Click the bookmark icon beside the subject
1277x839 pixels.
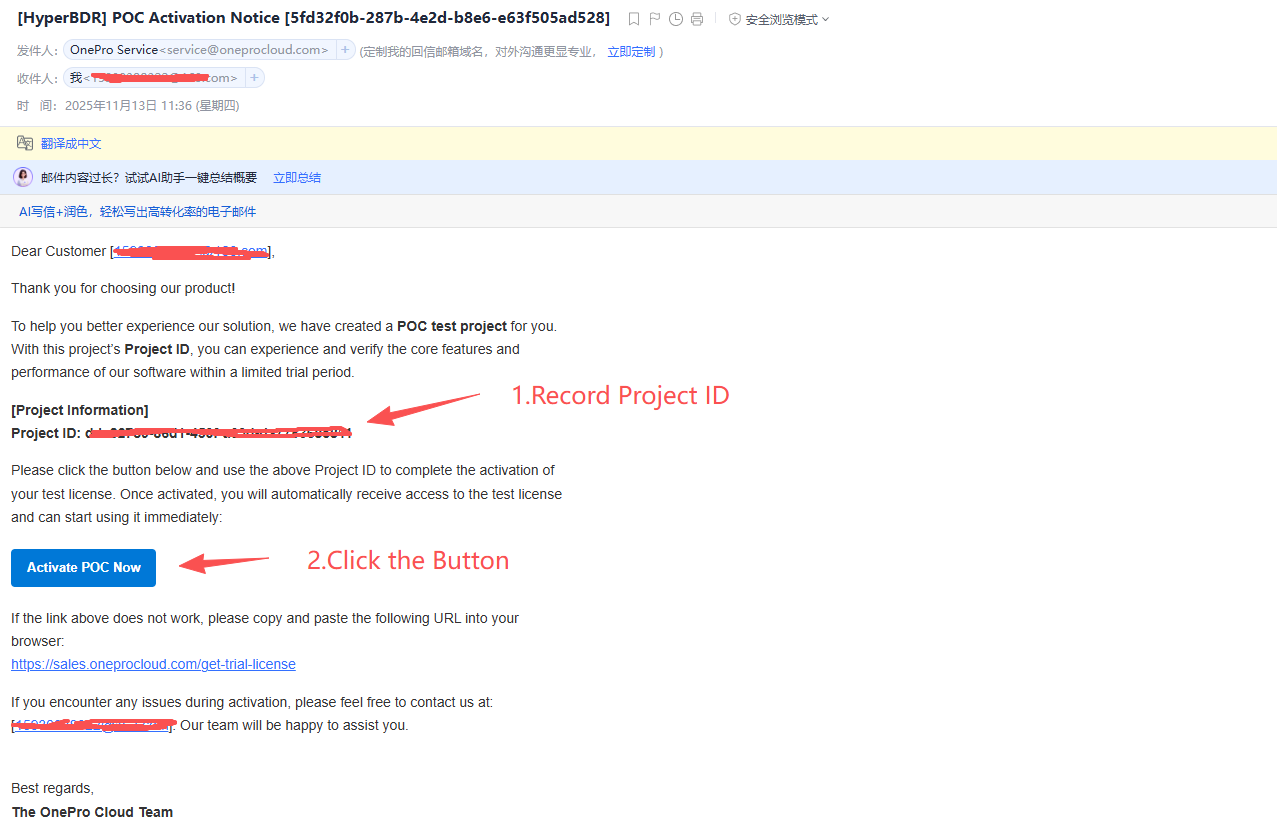[634, 19]
